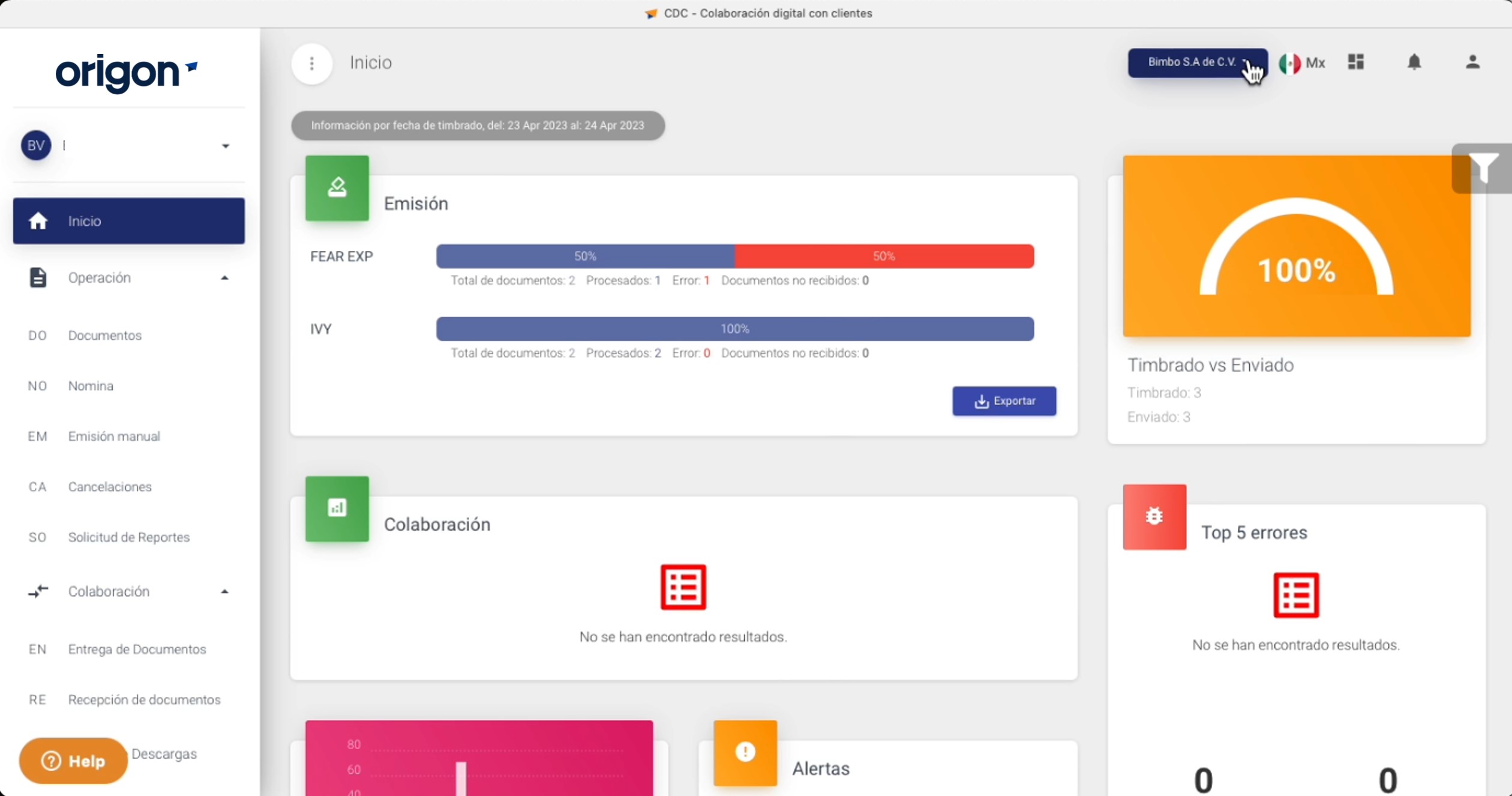
Task: Open the user profile icon
Action: click(x=1472, y=62)
